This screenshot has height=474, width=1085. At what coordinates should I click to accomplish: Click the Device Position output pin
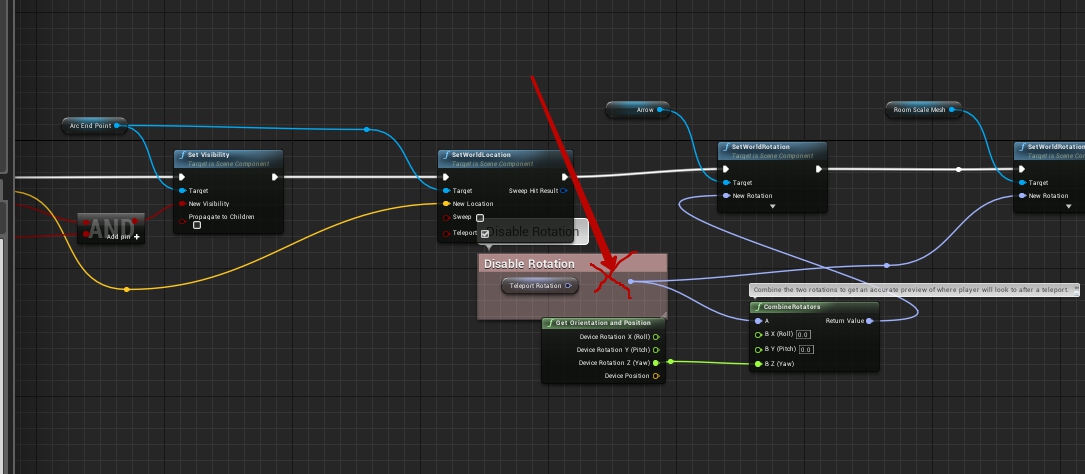(x=656, y=376)
